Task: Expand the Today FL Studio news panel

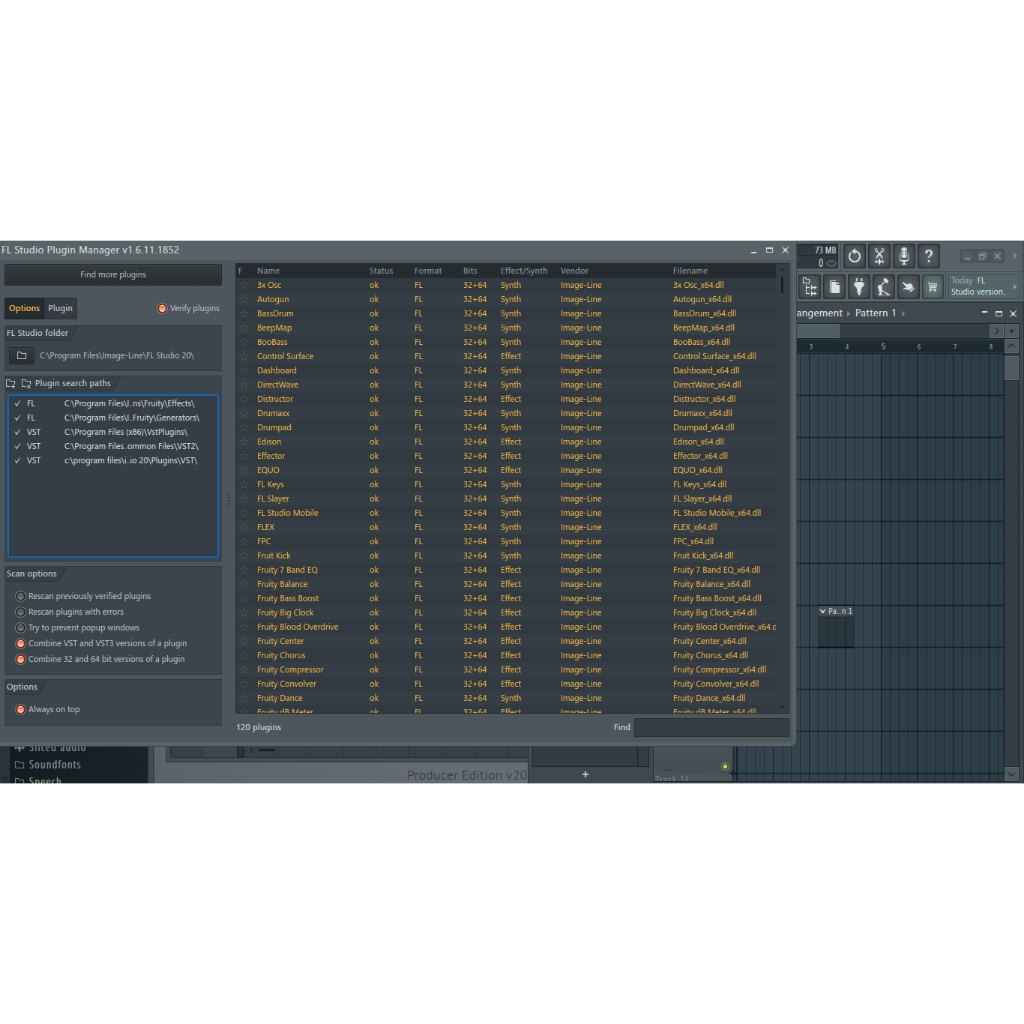Action: click(1015, 287)
